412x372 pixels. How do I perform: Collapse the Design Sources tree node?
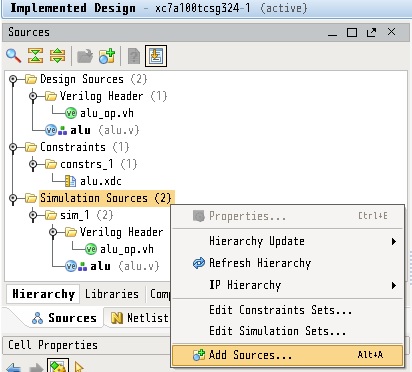point(13,79)
